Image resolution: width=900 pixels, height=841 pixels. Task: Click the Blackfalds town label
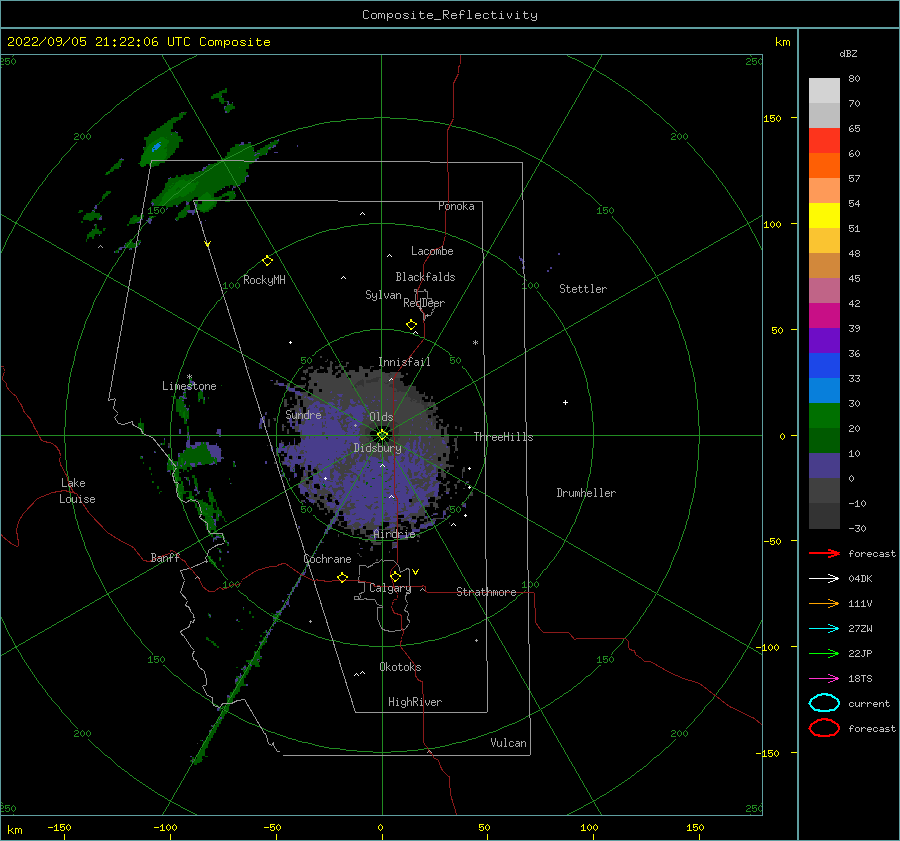[x=425, y=277]
